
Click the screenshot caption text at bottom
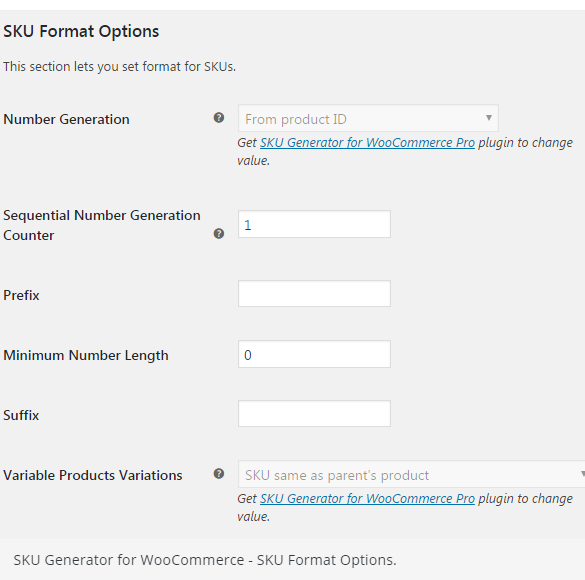click(205, 560)
